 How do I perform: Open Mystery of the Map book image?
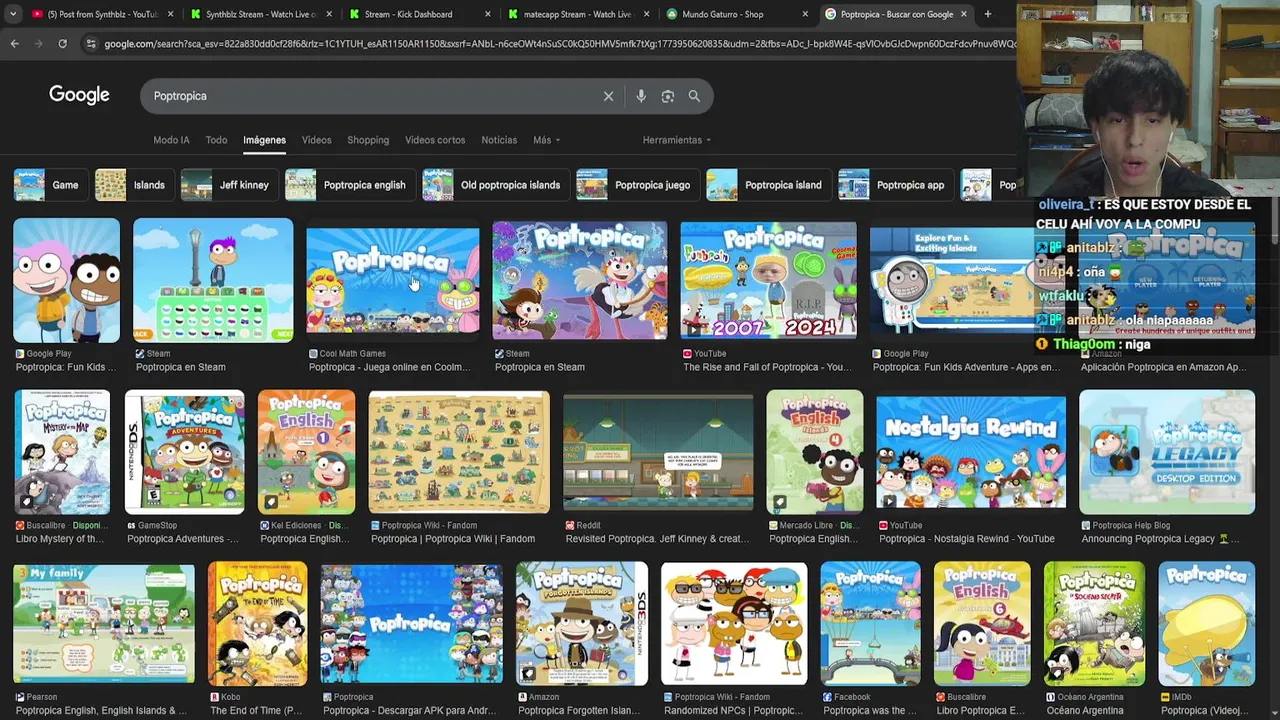click(62, 452)
